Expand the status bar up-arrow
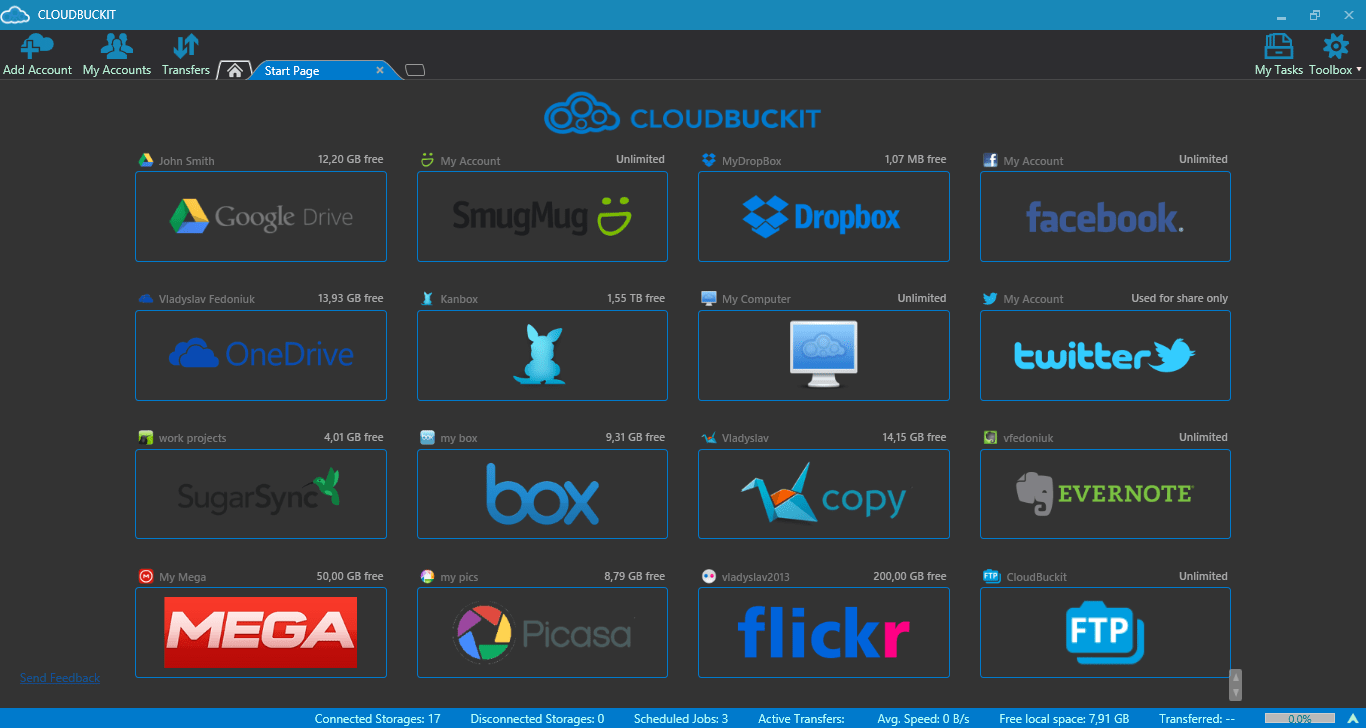 1352,718
